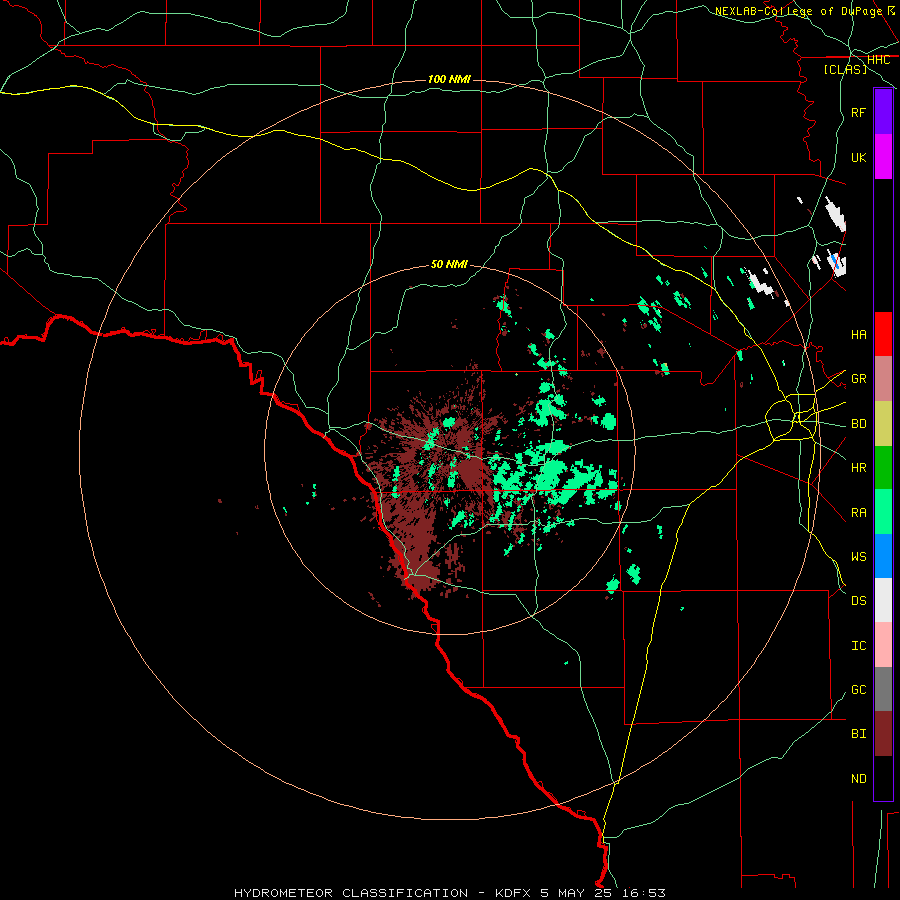This screenshot has height=900, width=900.
Task: Click the 'HA' legend label
Action: pyautogui.click(x=858, y=335)
